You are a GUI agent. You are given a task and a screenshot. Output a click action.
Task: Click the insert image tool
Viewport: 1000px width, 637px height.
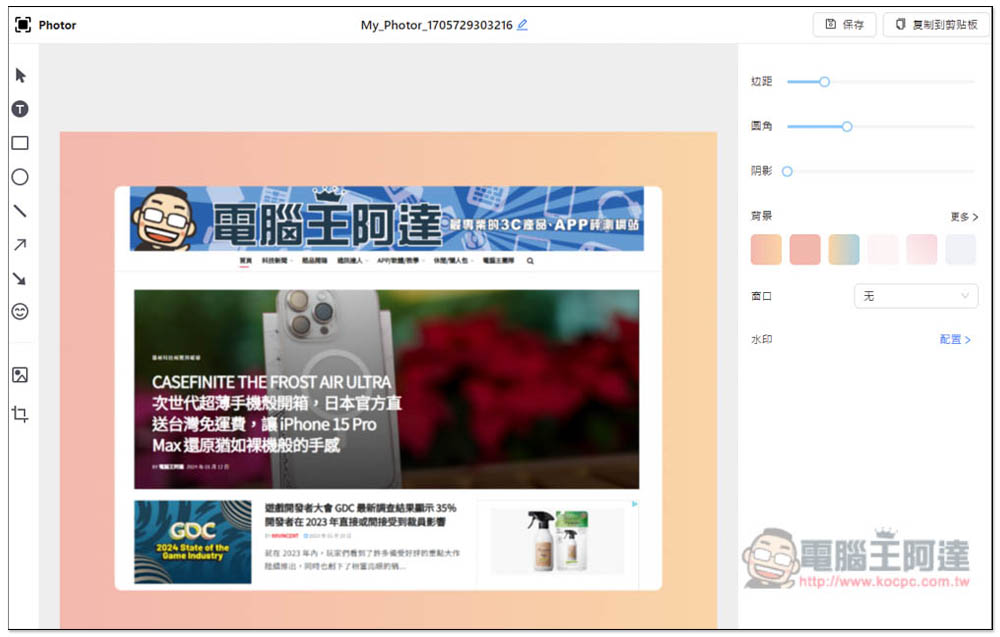click(x=20, y=375)
